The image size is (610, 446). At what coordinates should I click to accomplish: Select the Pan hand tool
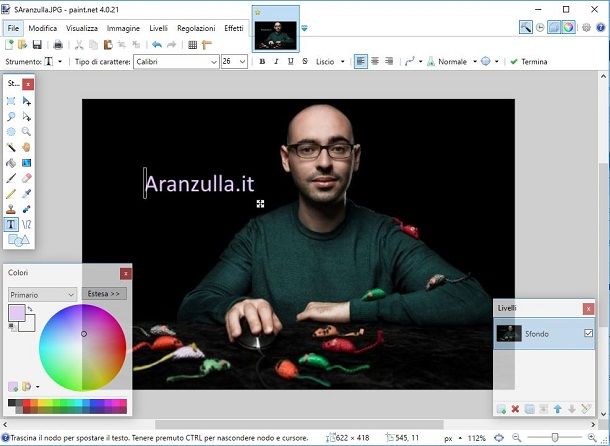[x=26, y=147]
